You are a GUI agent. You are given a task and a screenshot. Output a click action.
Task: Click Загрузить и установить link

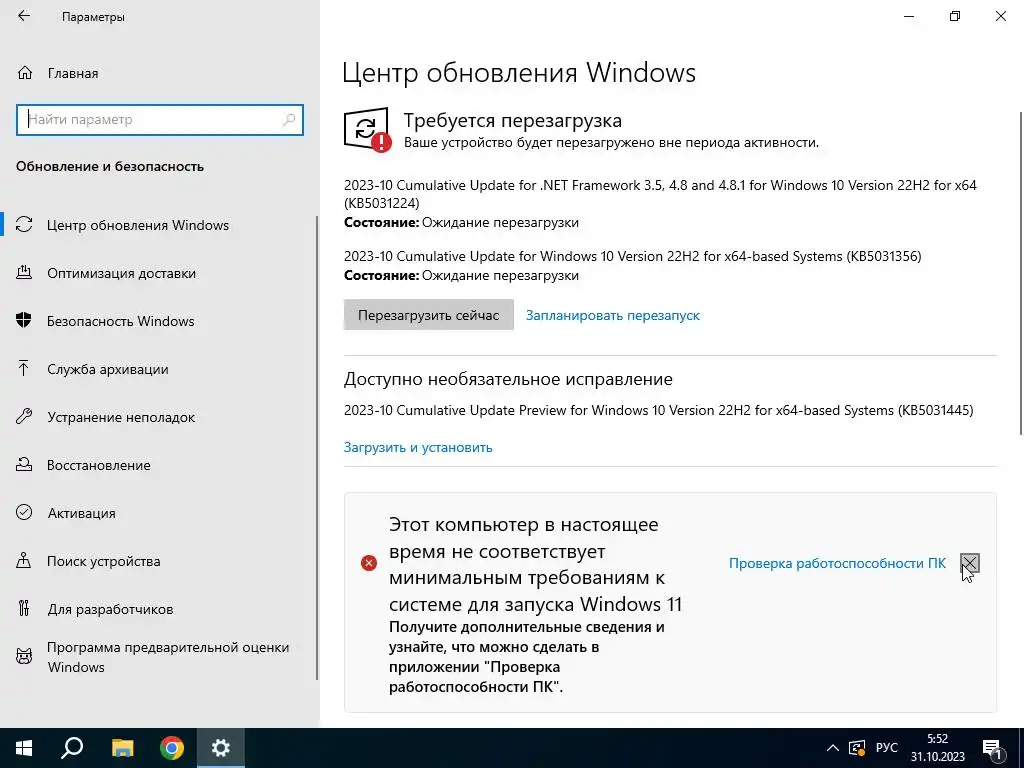pyautogui.click(x=418, y=447)
